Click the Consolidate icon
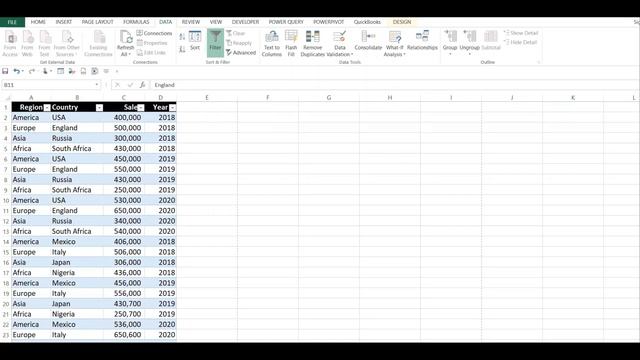 [x=368, y=41]
